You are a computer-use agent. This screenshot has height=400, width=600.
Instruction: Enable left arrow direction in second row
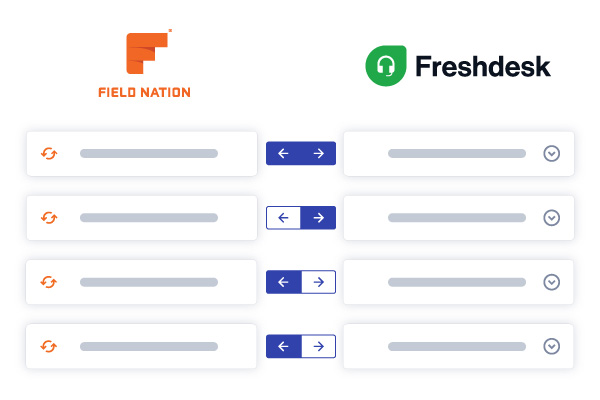283,217
